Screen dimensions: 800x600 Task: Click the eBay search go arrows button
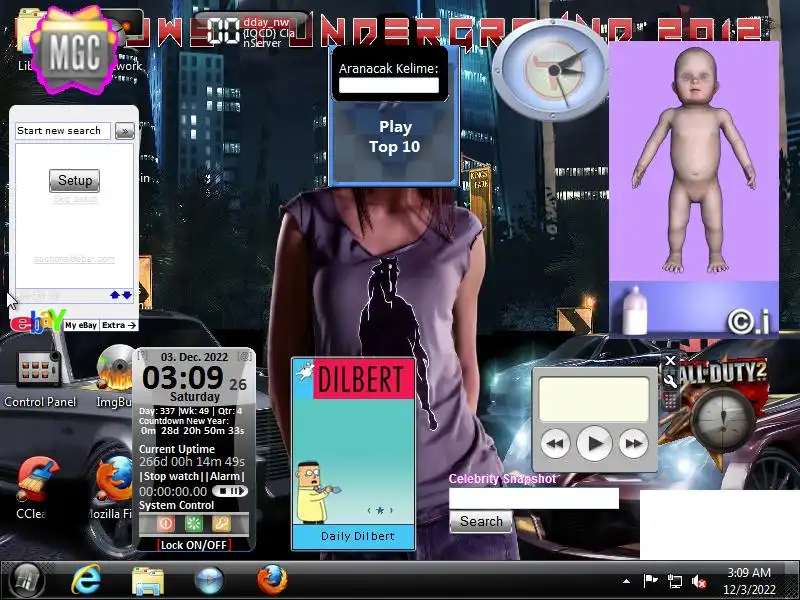tap(124, 131)
